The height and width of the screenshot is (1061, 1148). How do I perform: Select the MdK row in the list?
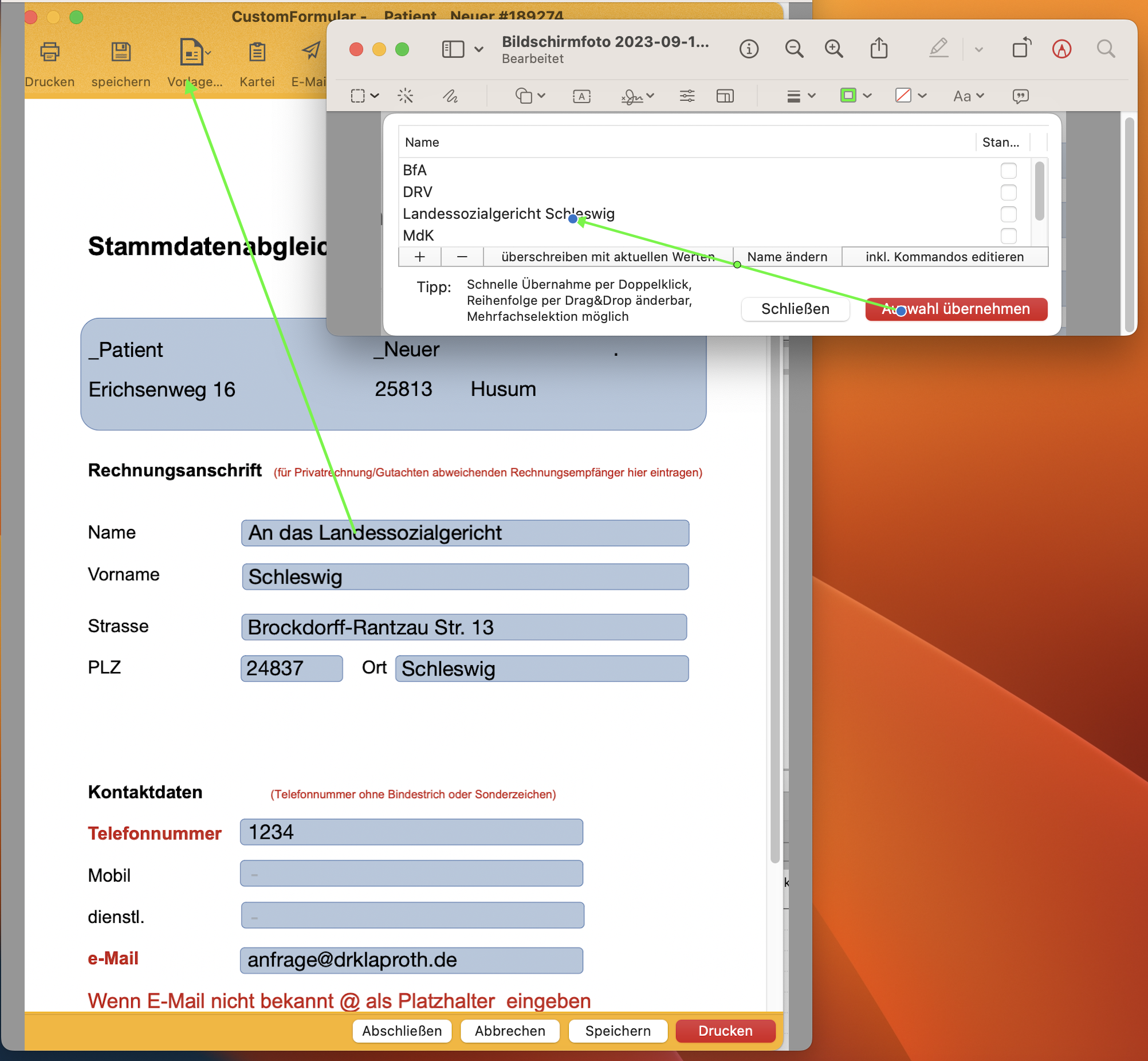coord(714,235)
